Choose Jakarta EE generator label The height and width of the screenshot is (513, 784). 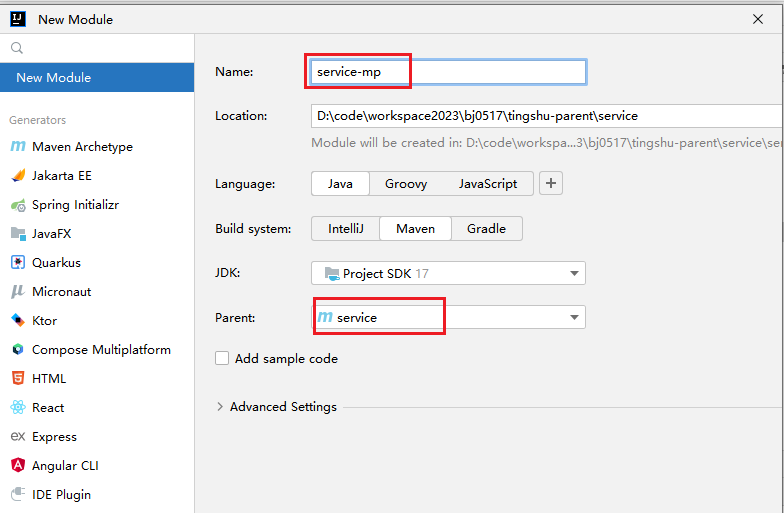click(x=62, y=176)
